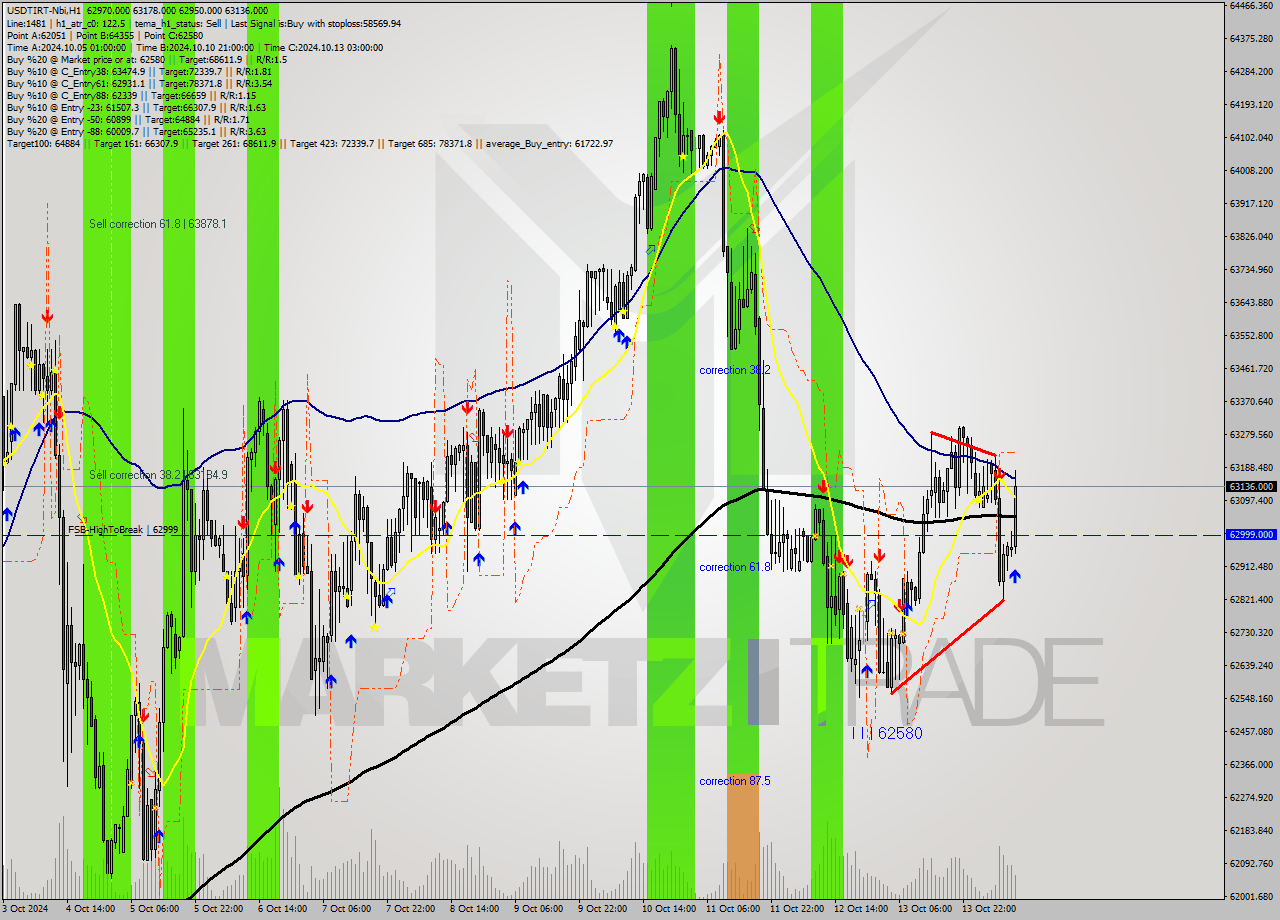Click the 63370.640 price axis label

point(1250,401)
